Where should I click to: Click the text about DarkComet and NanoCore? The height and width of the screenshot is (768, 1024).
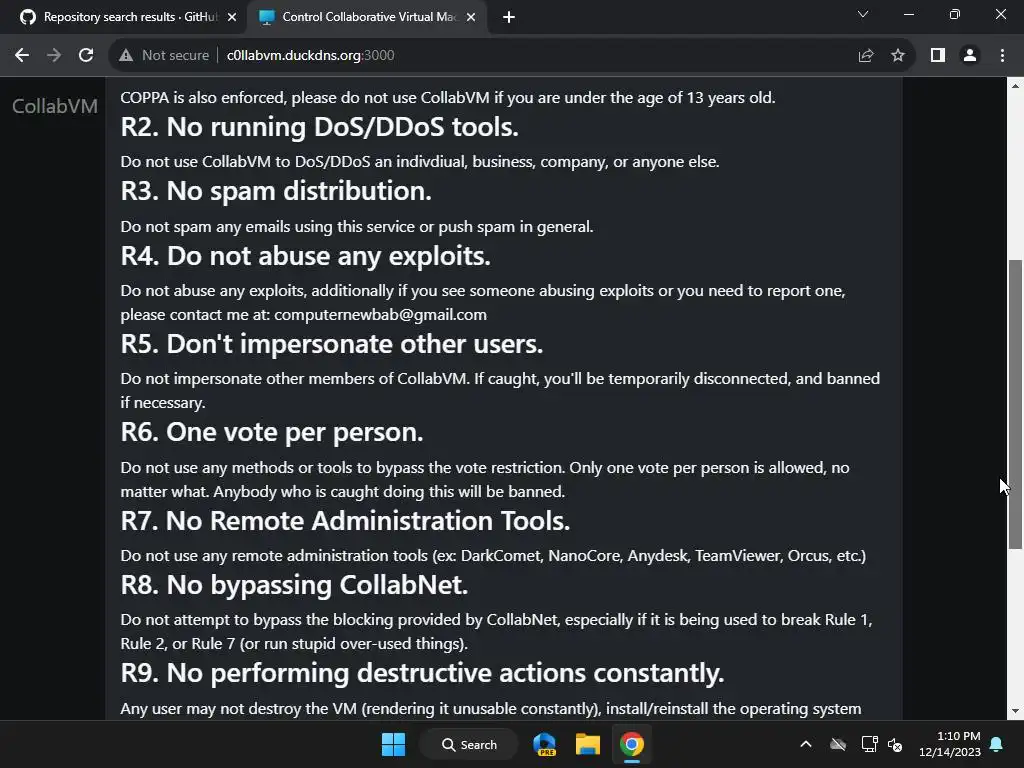tap(492, 556)
